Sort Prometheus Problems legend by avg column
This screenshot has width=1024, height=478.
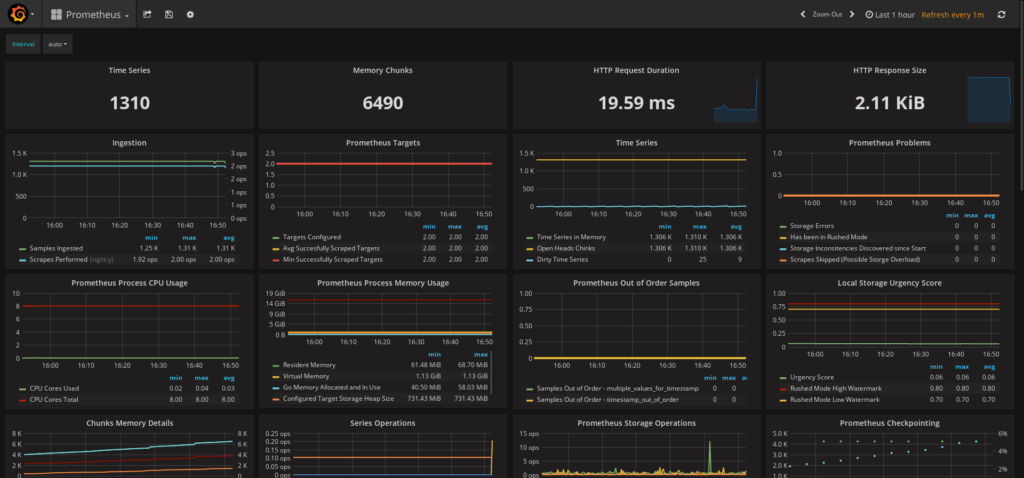tap(990, 215)
